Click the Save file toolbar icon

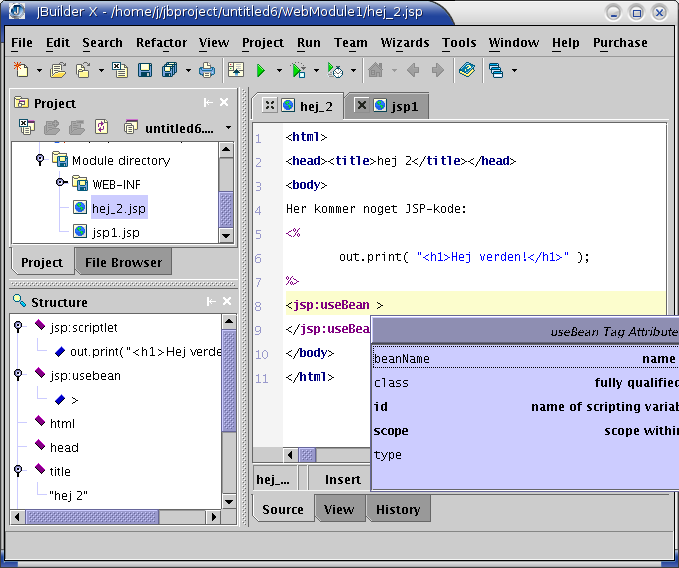(144, 71)
